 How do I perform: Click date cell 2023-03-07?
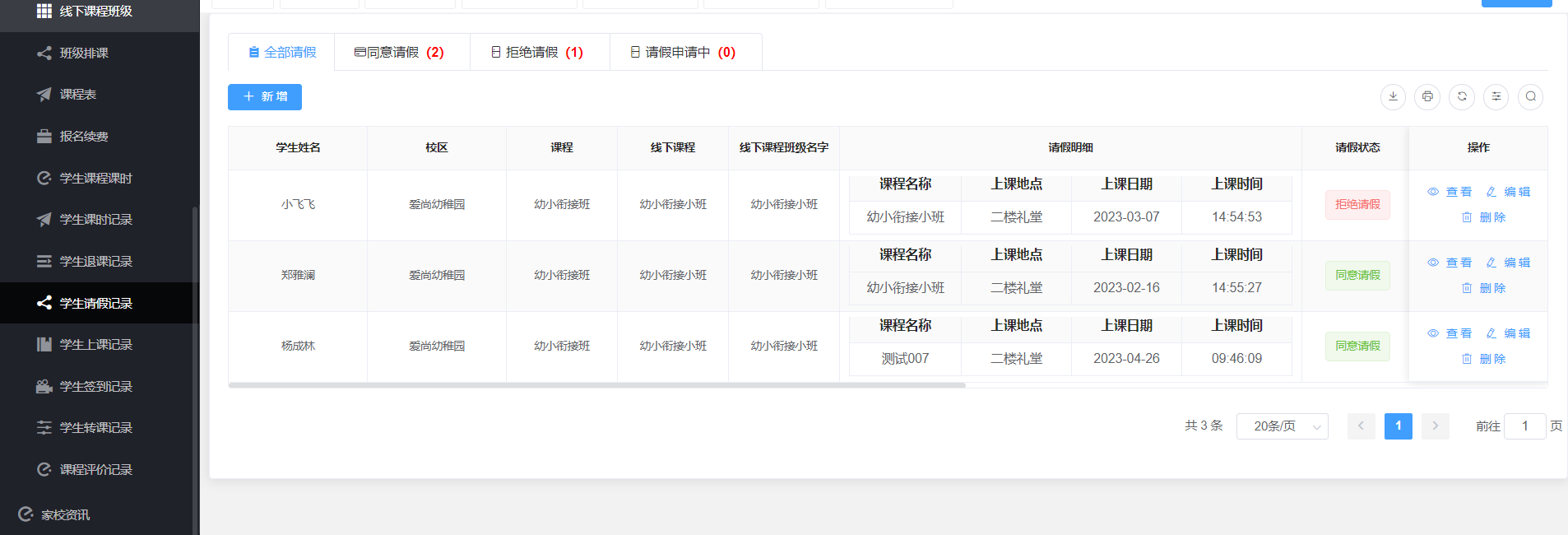tap(1126, 217)
